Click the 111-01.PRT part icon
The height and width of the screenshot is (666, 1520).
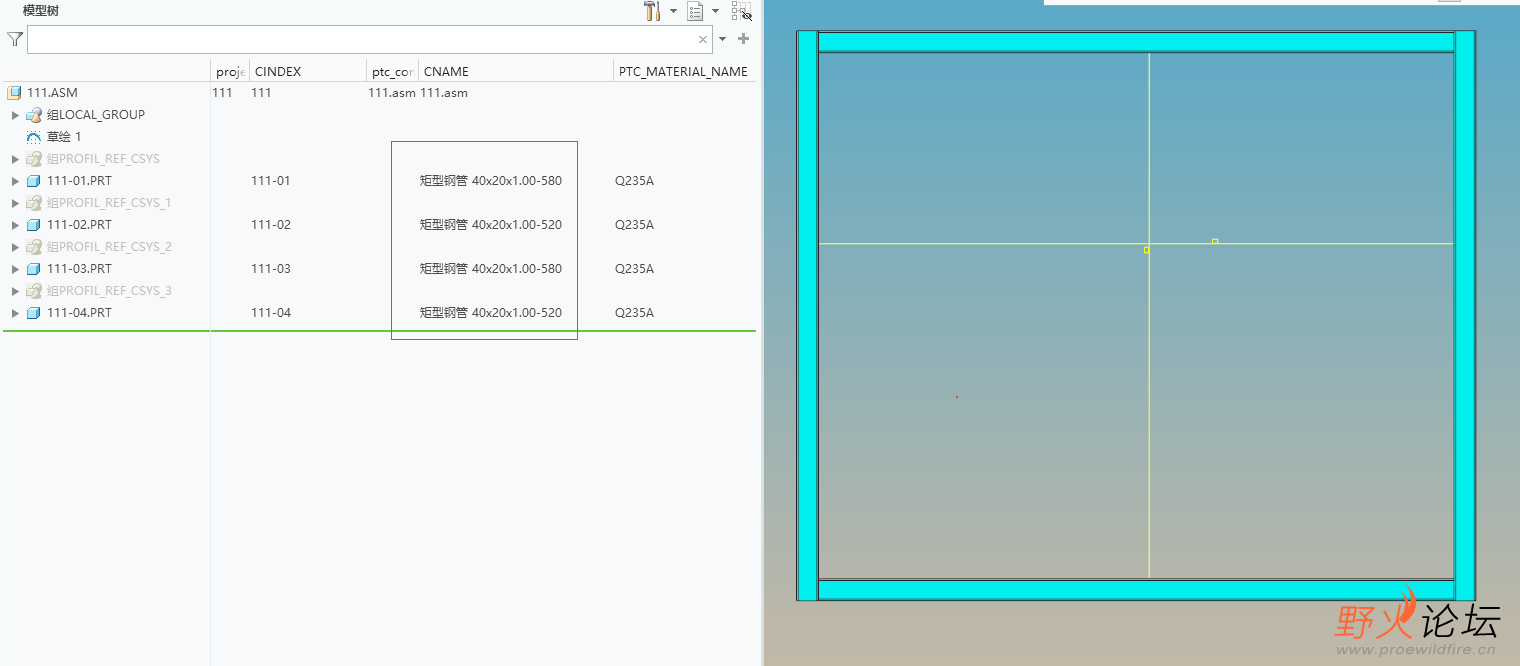tap(34, 181)
